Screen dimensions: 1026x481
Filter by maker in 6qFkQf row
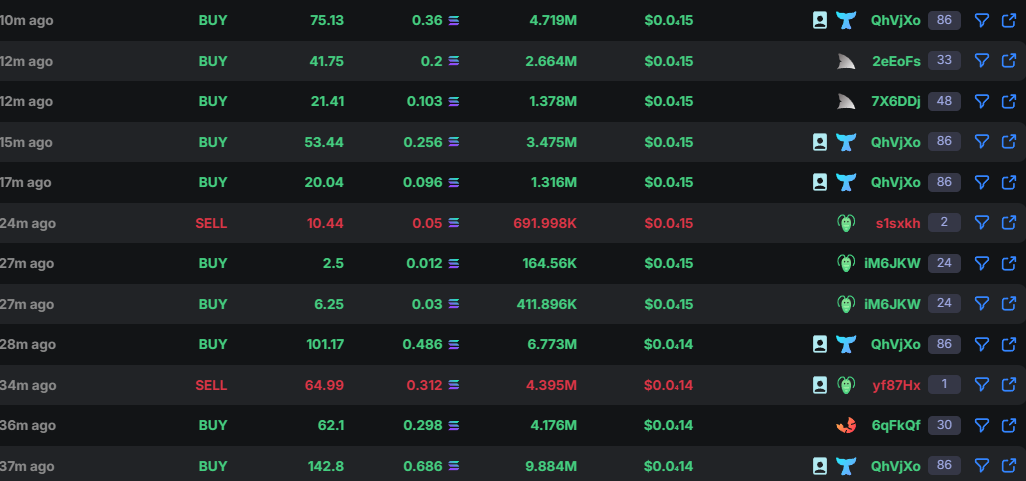pyautogui.click(x=981, y=425)
